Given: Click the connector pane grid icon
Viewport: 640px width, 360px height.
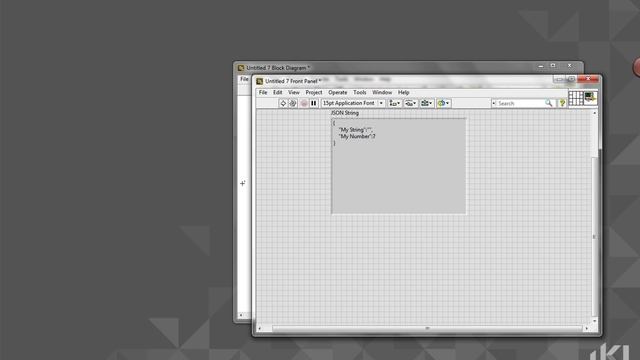Looking at the screenshot, I should (x=576, y=98).
